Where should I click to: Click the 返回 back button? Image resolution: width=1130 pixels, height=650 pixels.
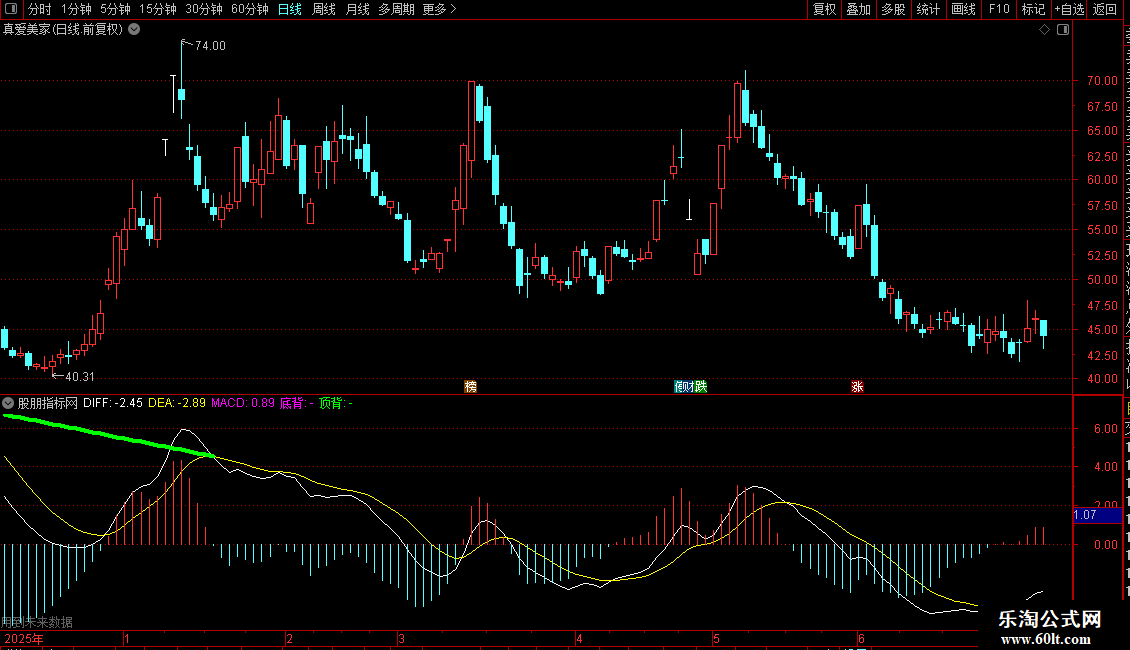(x=1104, y=9)
